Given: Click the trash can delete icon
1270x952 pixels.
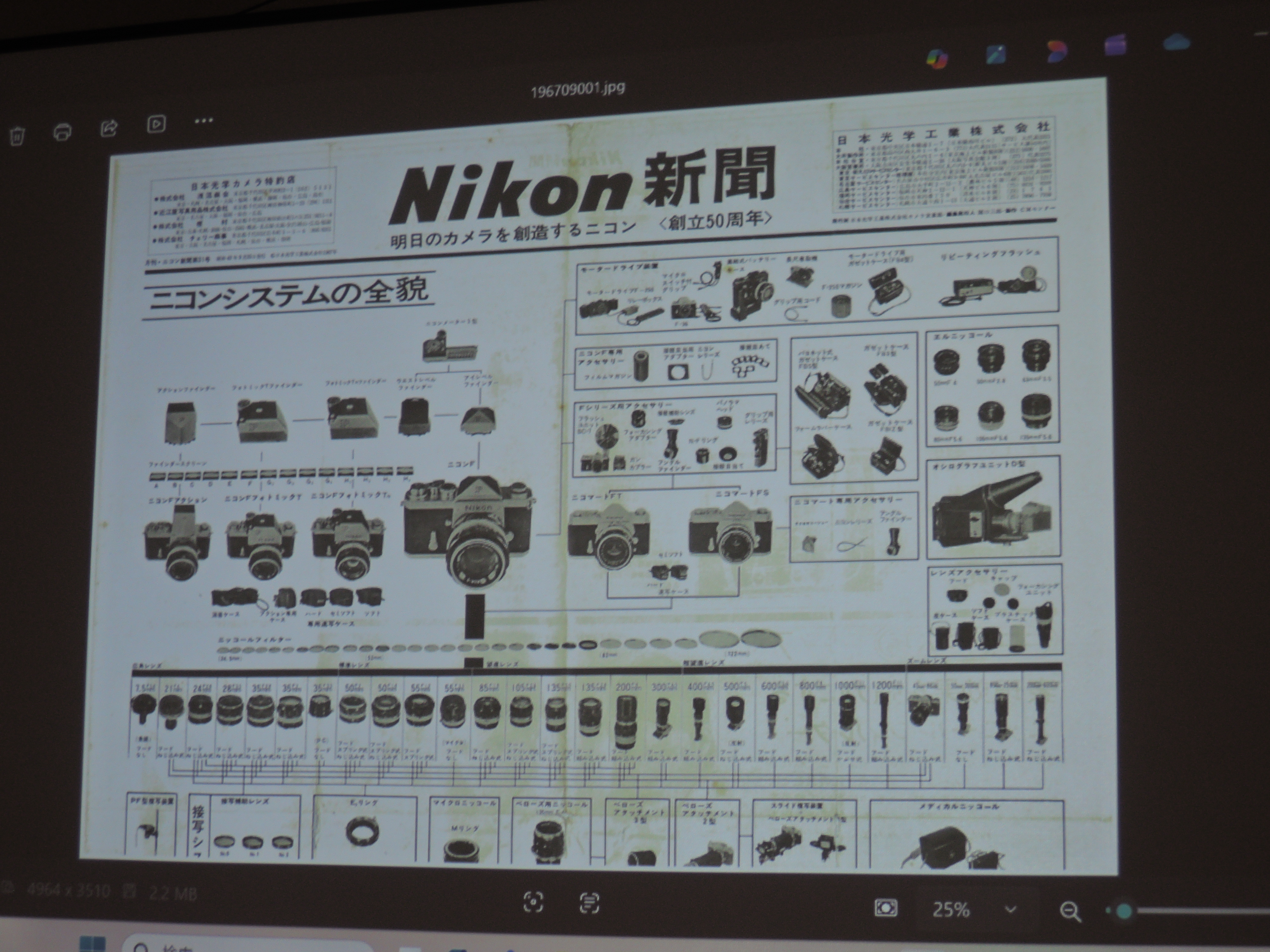Looking at the screenshot, I should click(17, 136).
